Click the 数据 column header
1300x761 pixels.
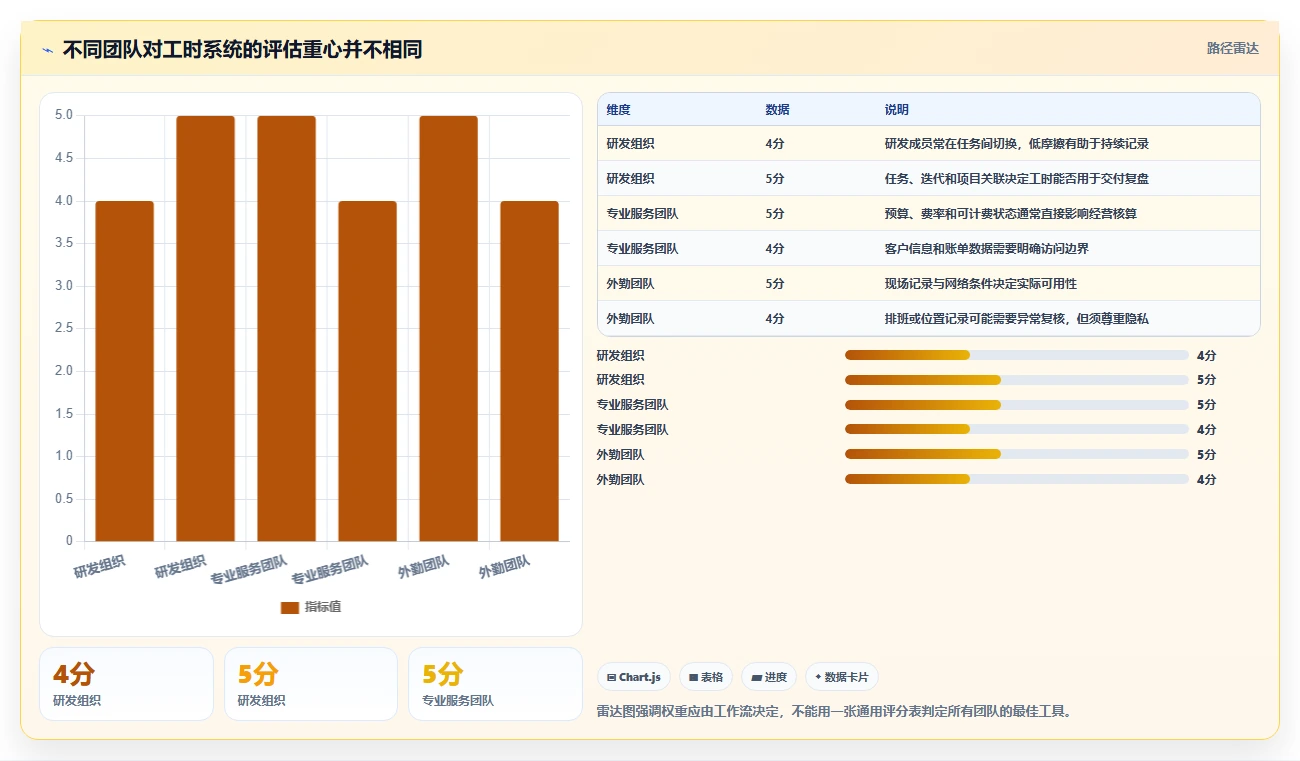click(777, 110)
